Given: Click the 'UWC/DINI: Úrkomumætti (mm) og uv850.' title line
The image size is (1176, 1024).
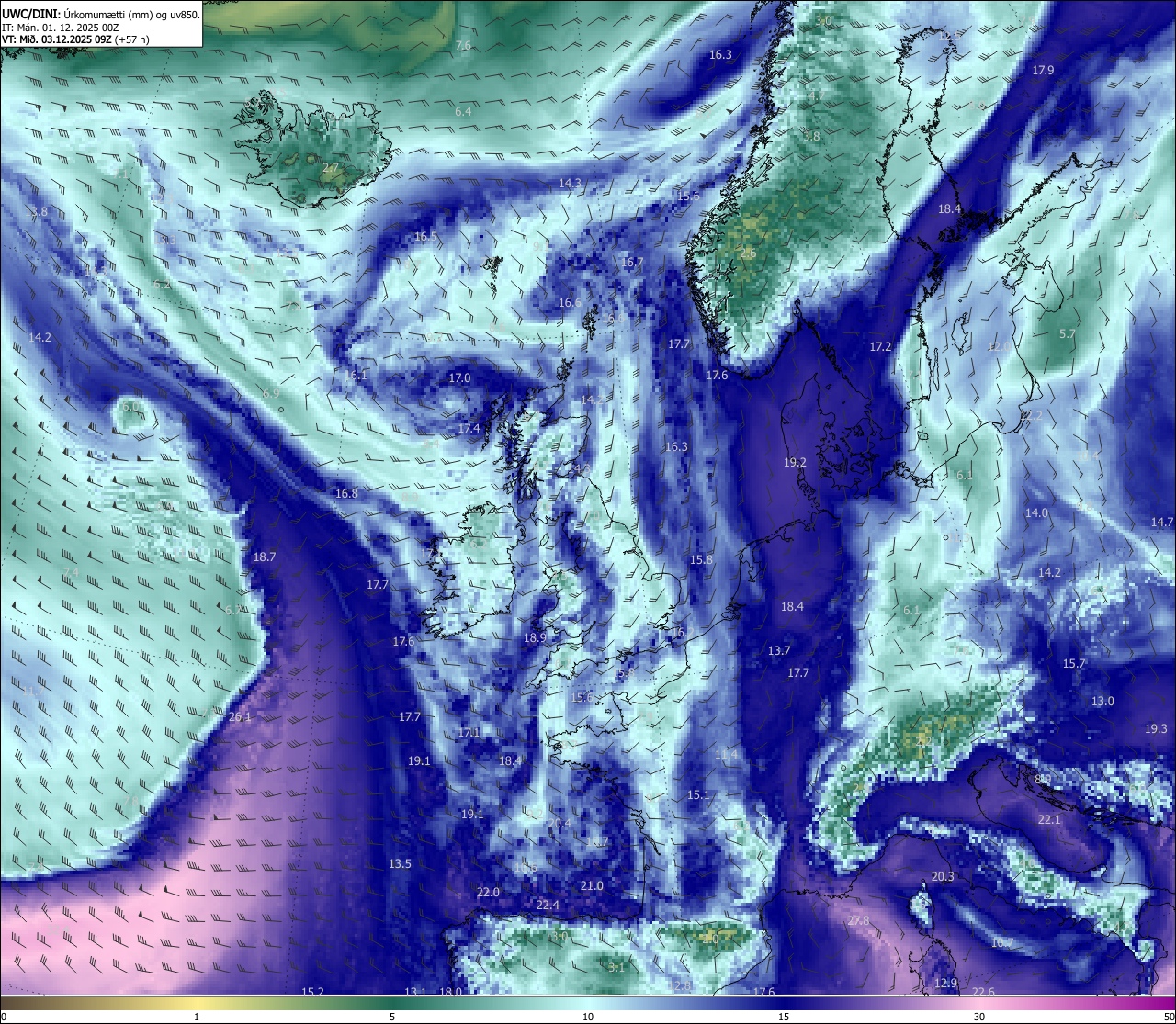Looking at the screenshot, I should coord(101,15).
